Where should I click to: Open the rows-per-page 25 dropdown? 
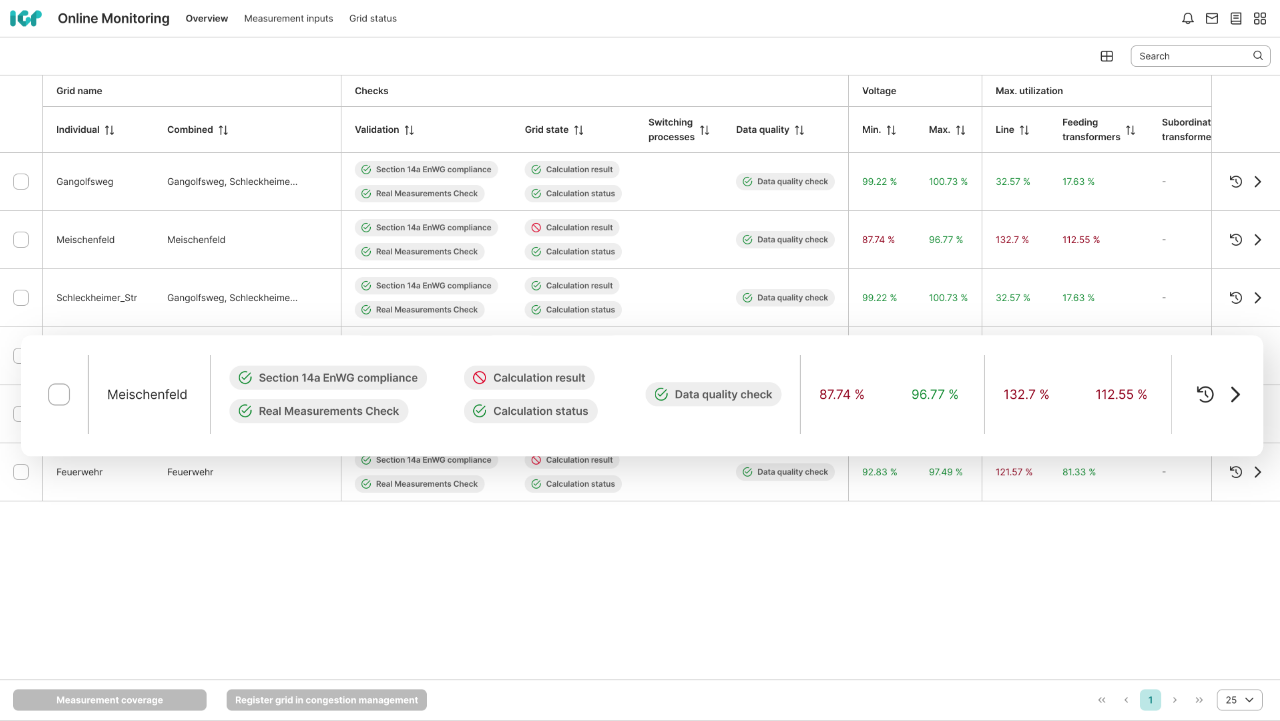(x=1239, y=700)
